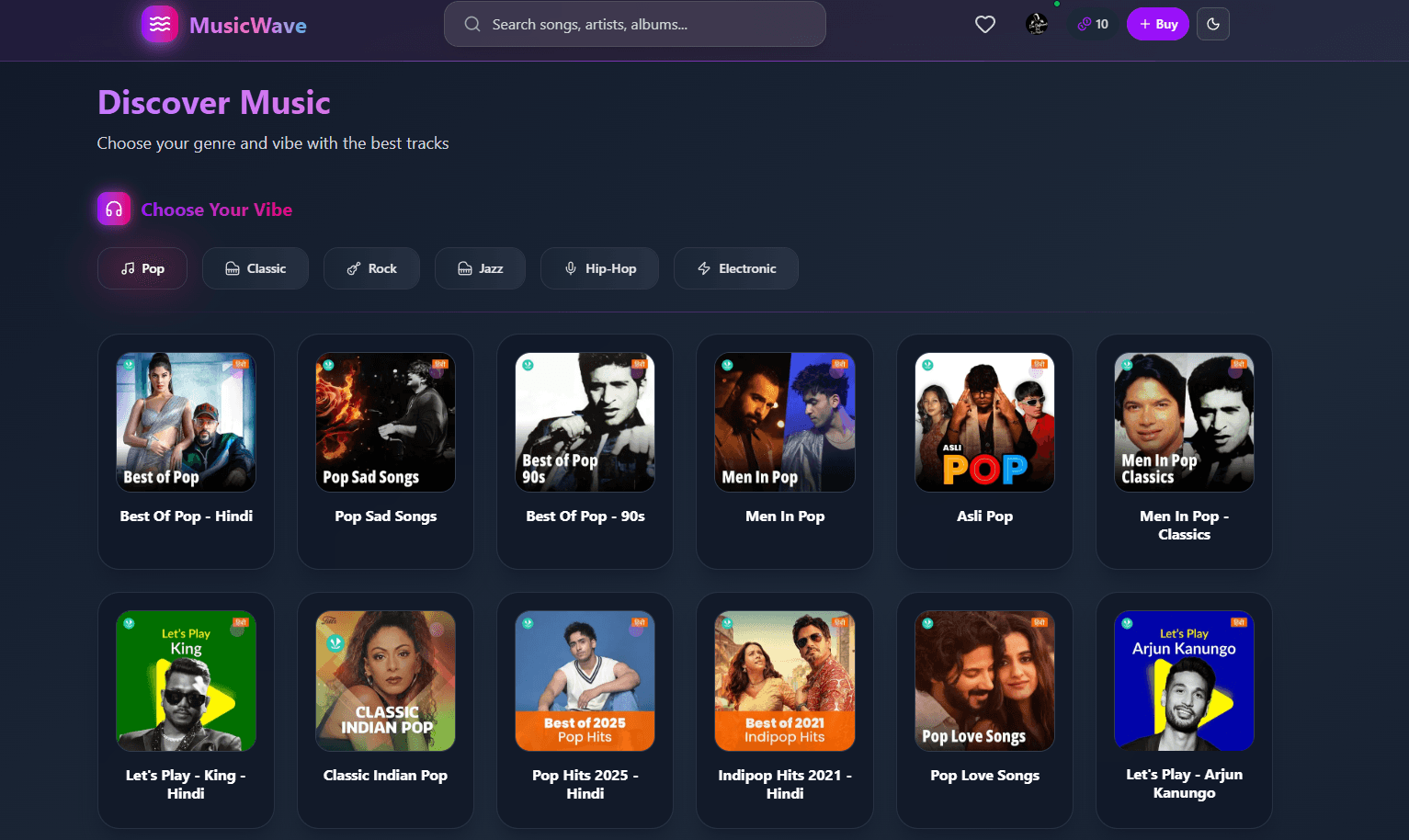Image resolution: width=1409 pixels, height=840 pixels.
Task: Click the 'Indipop Hits 2021 - Hindi' title
Action: [785, 784]
